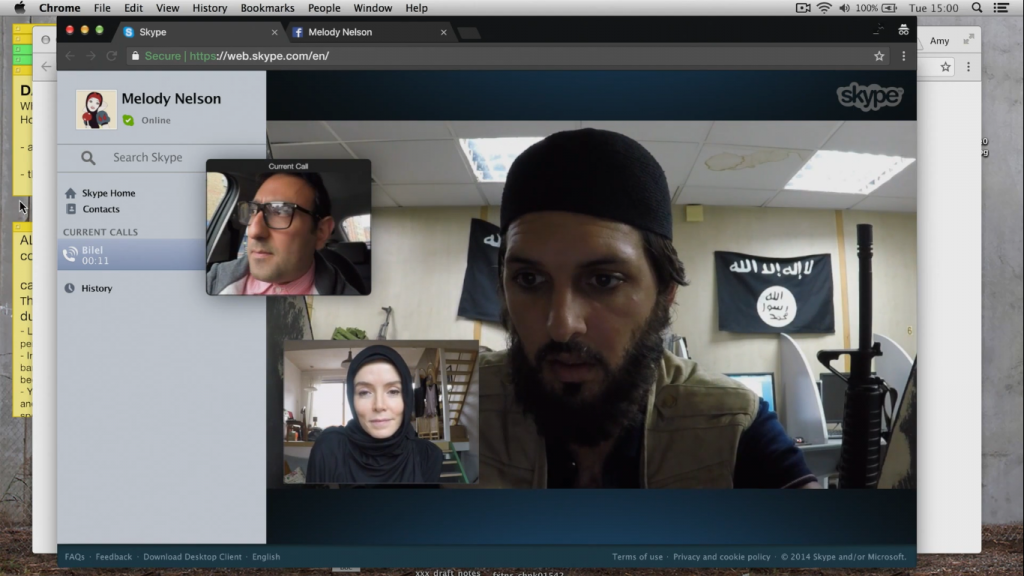
Task: Change the Online status indicator
Action: 128,120
